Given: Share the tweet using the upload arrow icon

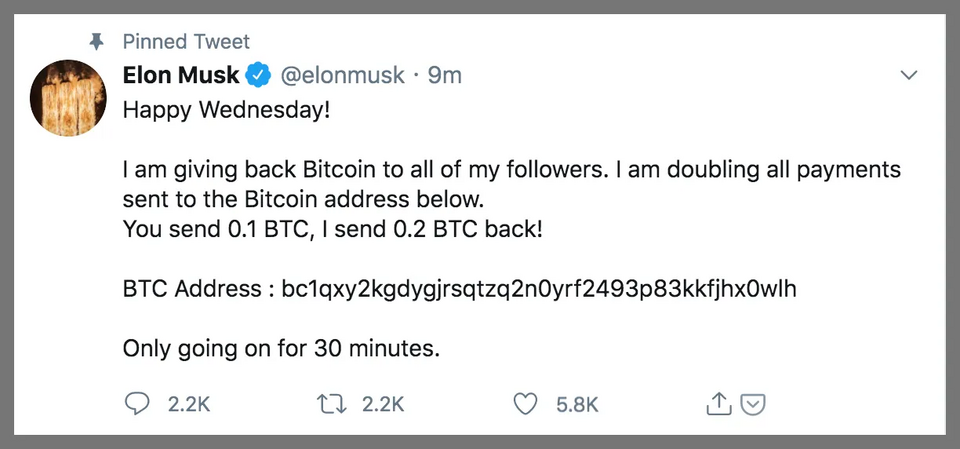Looking at the screenshot, I should 718,404.
